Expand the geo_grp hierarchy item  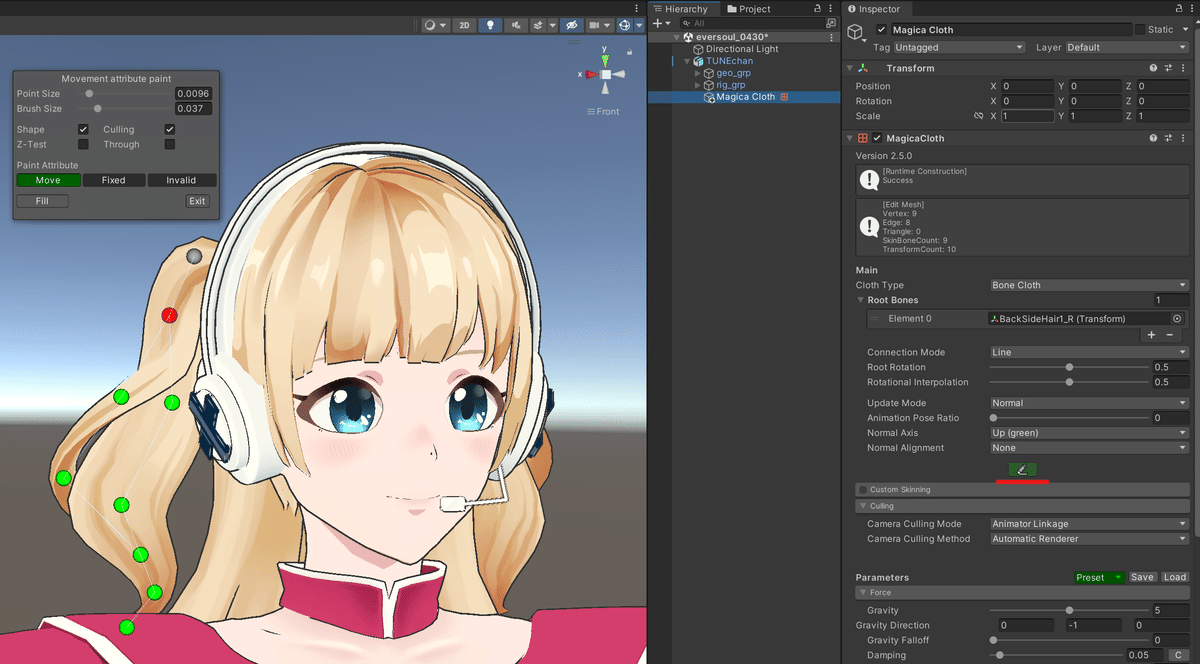coord(698,73)
